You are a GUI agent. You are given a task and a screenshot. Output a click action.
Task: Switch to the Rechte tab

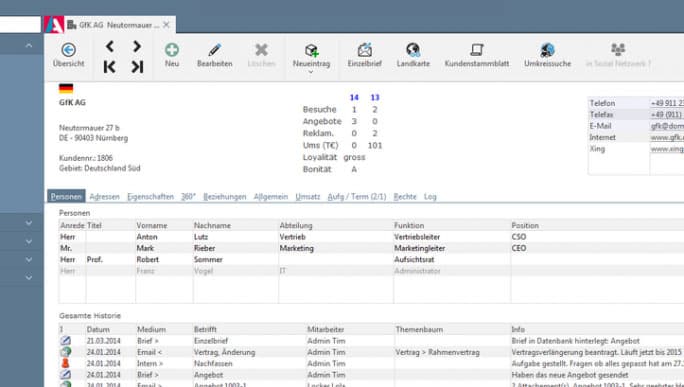tap(405, 197)
